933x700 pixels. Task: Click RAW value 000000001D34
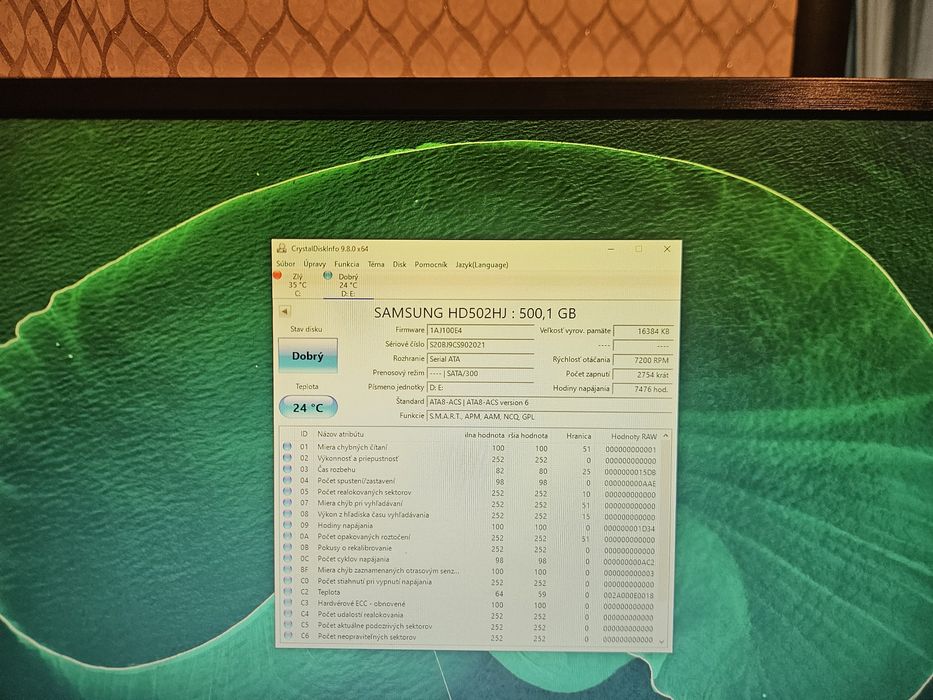(629, 529)
